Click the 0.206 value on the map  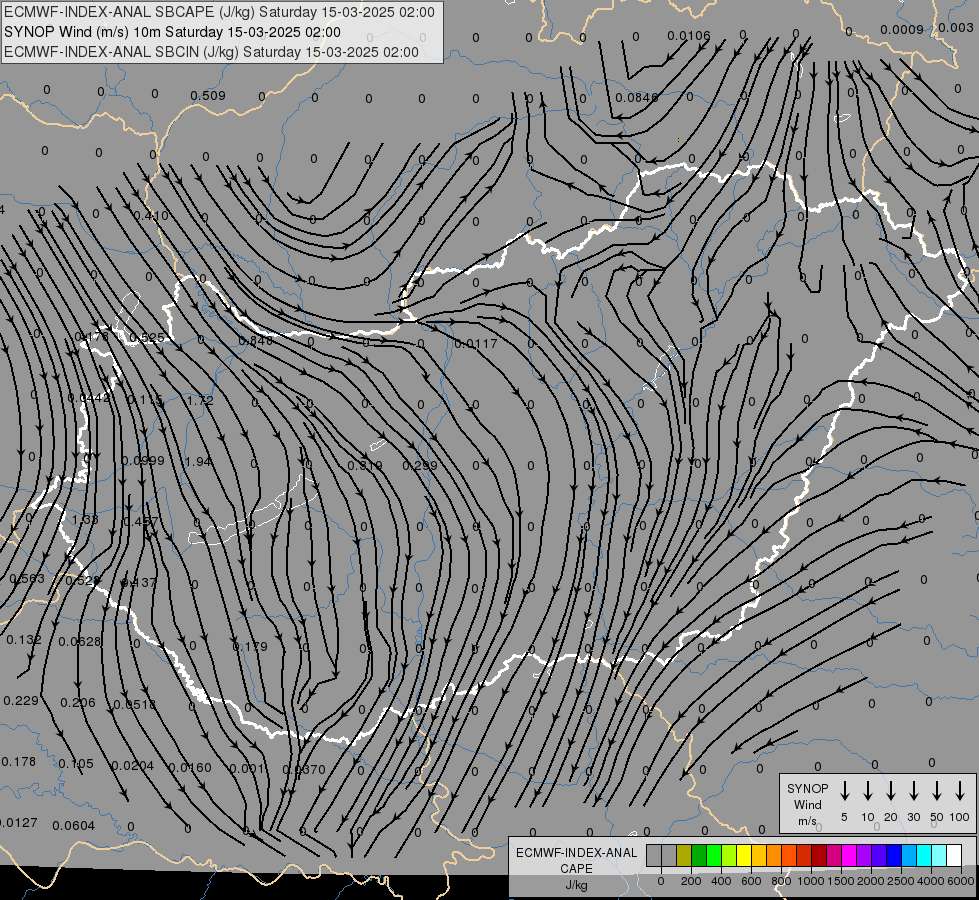pos(78,703)
